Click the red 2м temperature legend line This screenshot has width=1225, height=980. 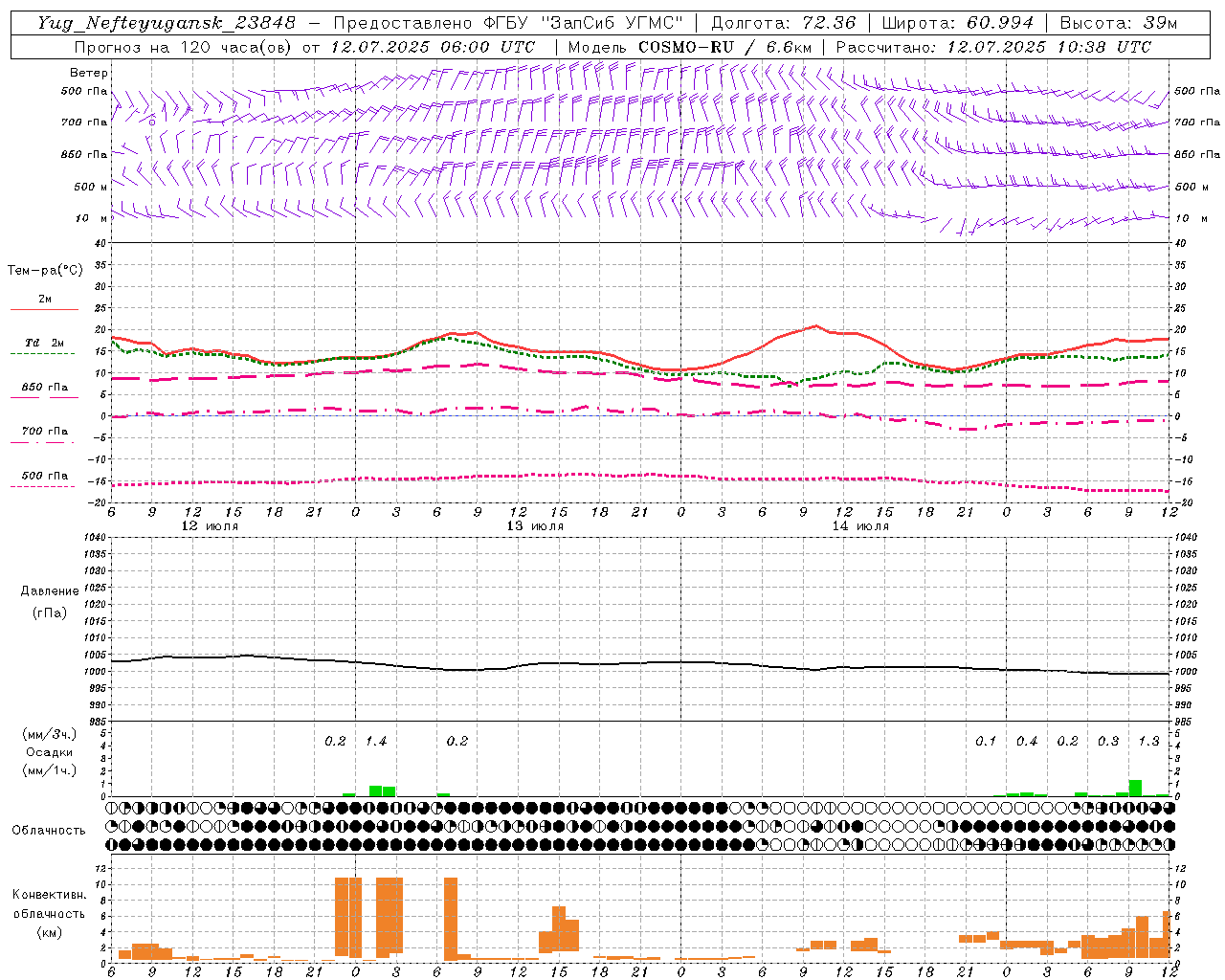tap(44, 309)
